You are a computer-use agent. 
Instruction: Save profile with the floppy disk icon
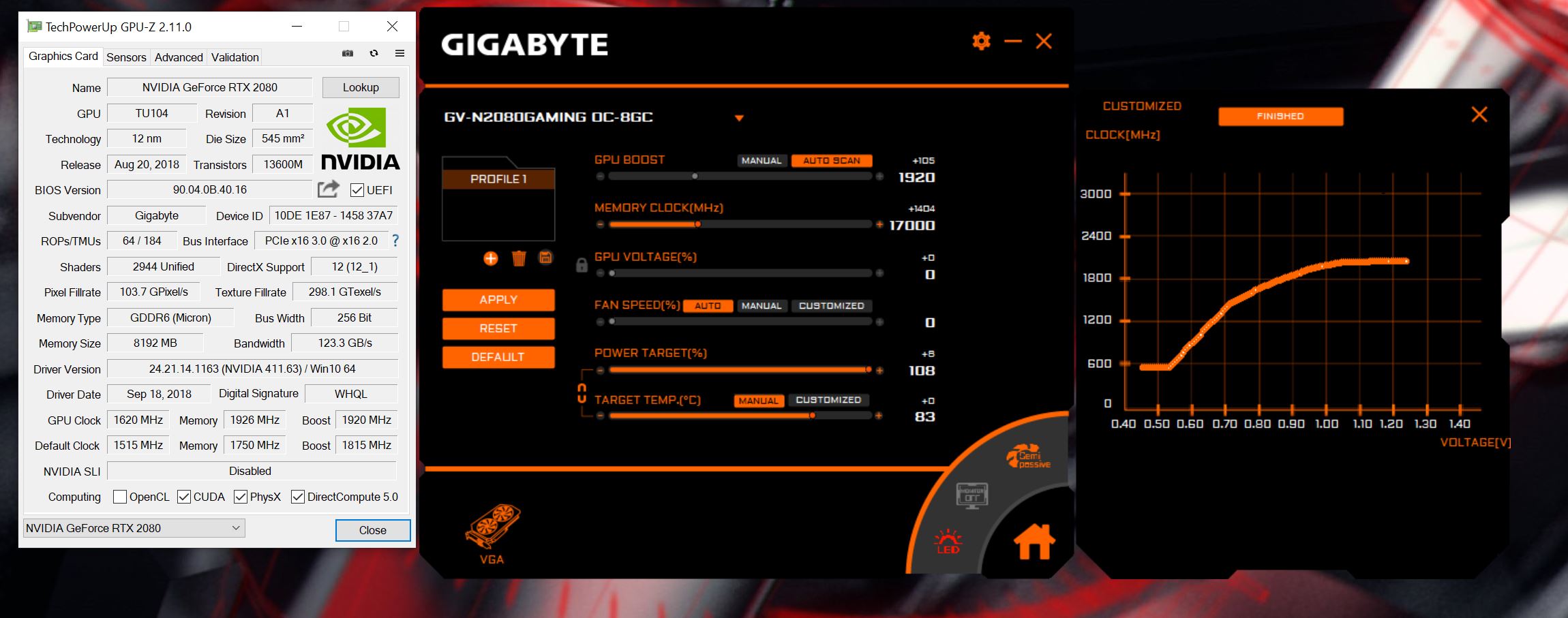tap(545, 258)
